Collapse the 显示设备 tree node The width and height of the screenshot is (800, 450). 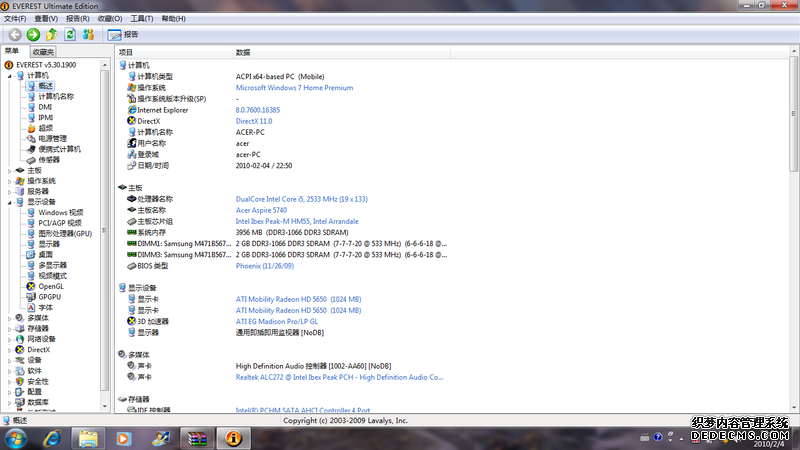(x=9, y=202)
